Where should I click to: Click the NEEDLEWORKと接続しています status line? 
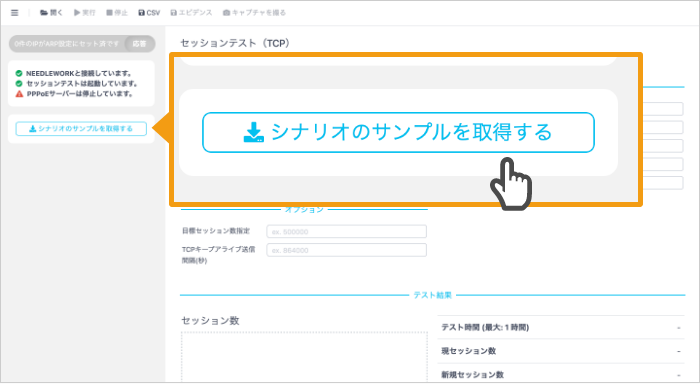(74, 73)
